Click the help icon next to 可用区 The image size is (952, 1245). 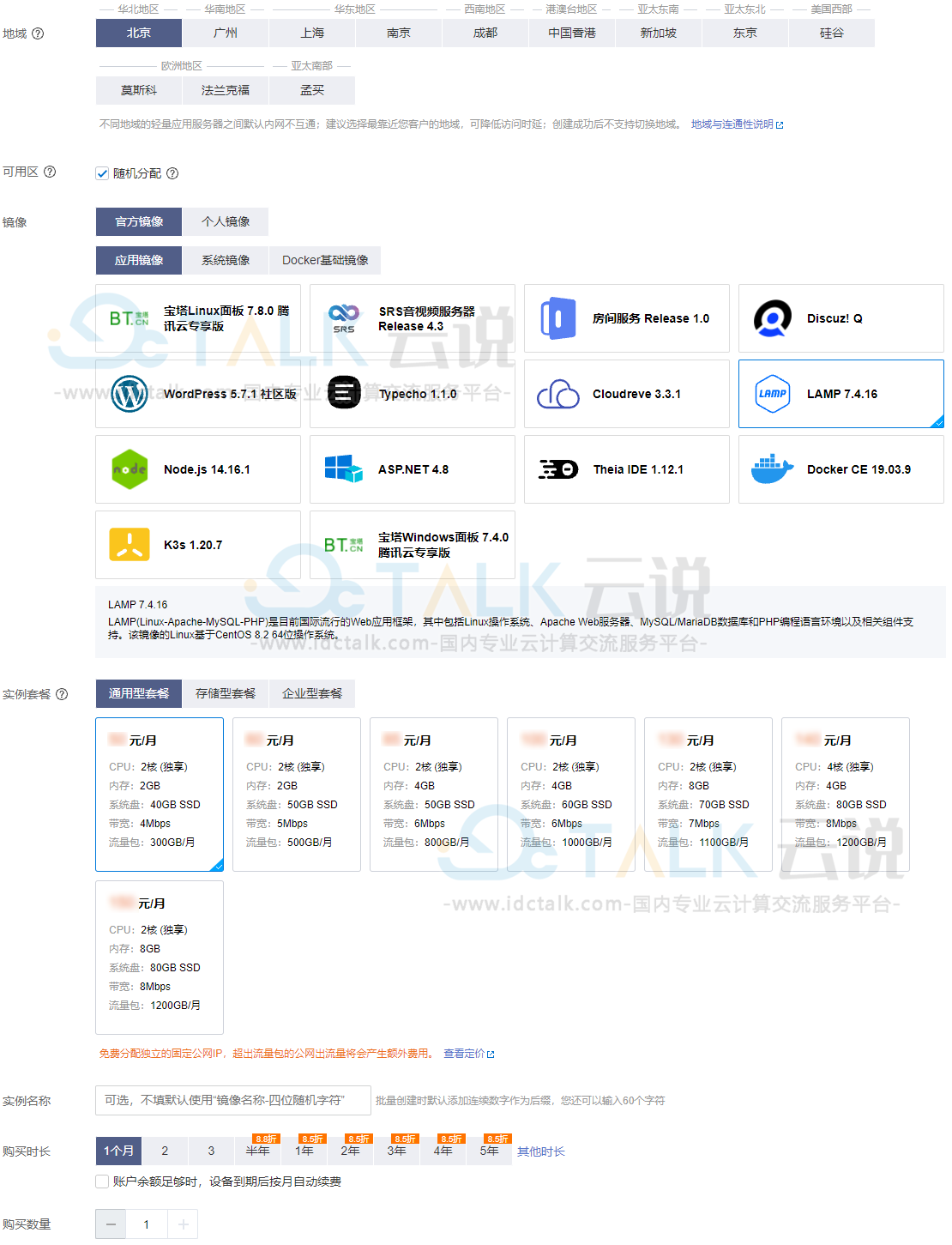pyautogui.click(x=50, y=172)
